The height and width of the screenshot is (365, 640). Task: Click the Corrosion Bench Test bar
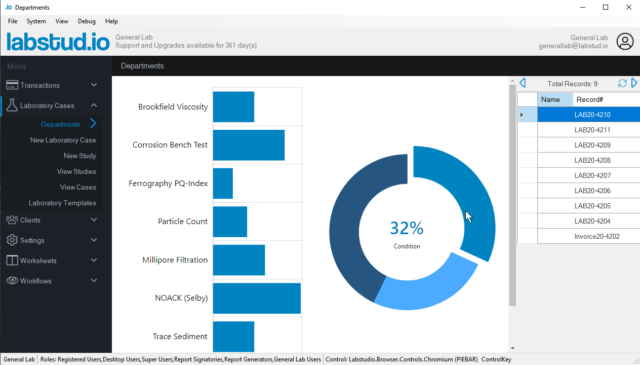pos(249,145)
